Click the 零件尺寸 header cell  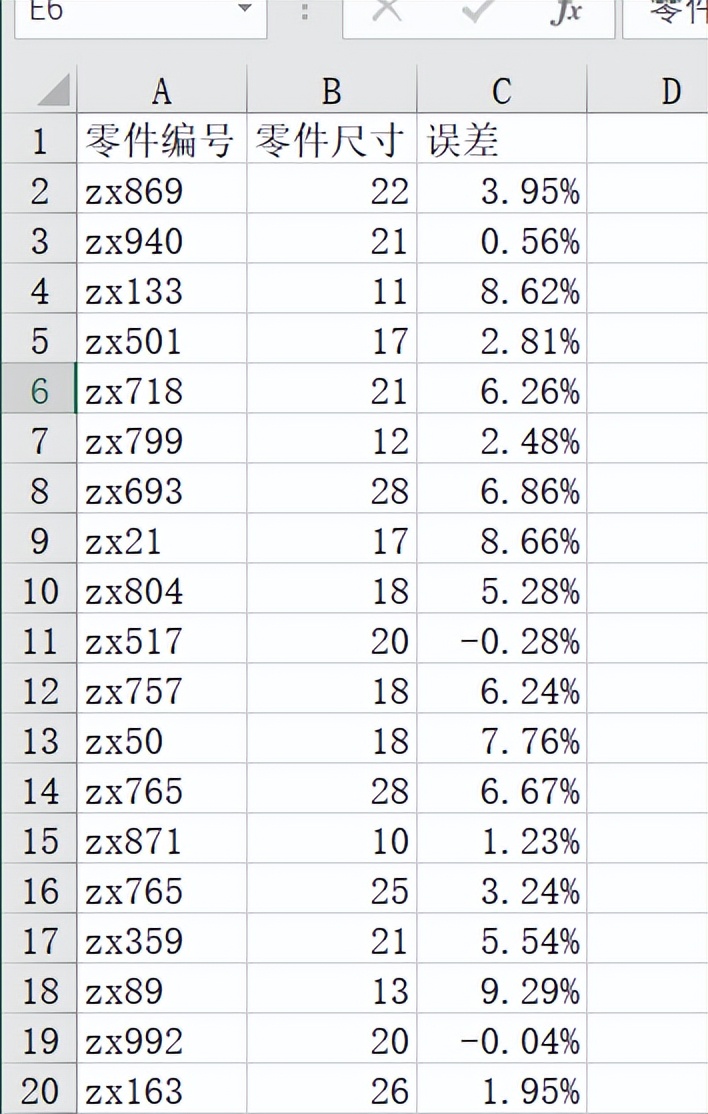[332, 139]
